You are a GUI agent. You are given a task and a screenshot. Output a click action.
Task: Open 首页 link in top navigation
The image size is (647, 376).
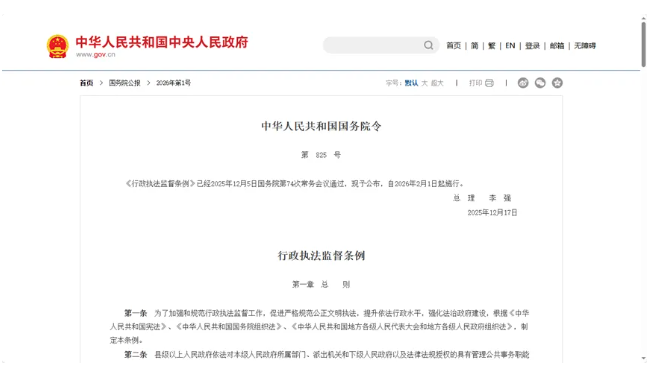(x=453, y=45)
